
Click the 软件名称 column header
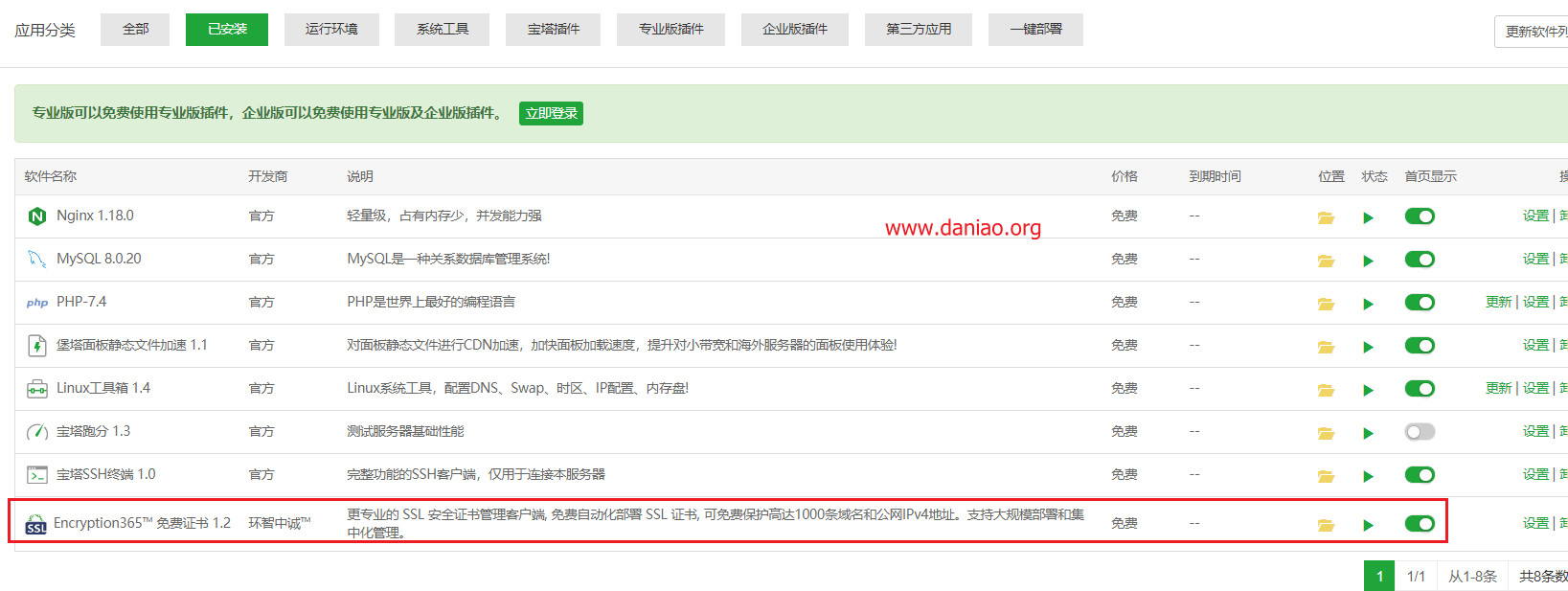click(x=51, y=177)
